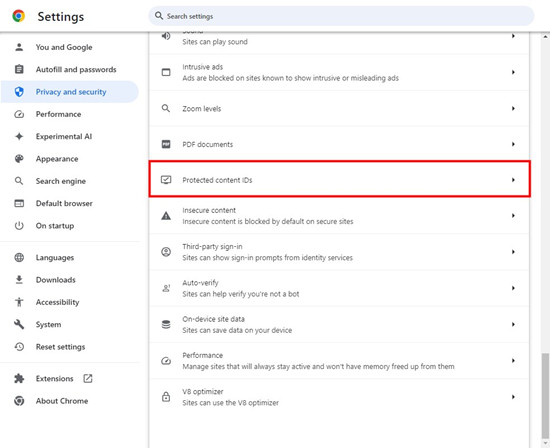Image resolution: width=550 pixels, height=448 pixels.
Task: Expand the Protected content IDs arrow
Action: 513,180
